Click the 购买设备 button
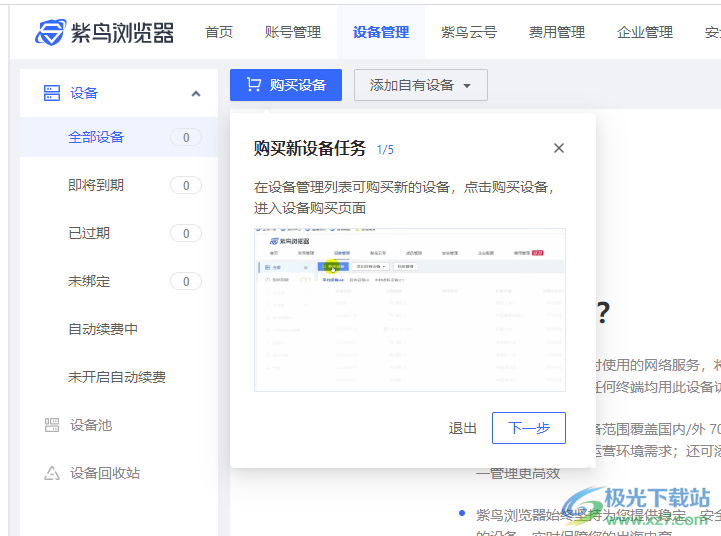Screen dimensions: 721x536 tap(286, 85)
